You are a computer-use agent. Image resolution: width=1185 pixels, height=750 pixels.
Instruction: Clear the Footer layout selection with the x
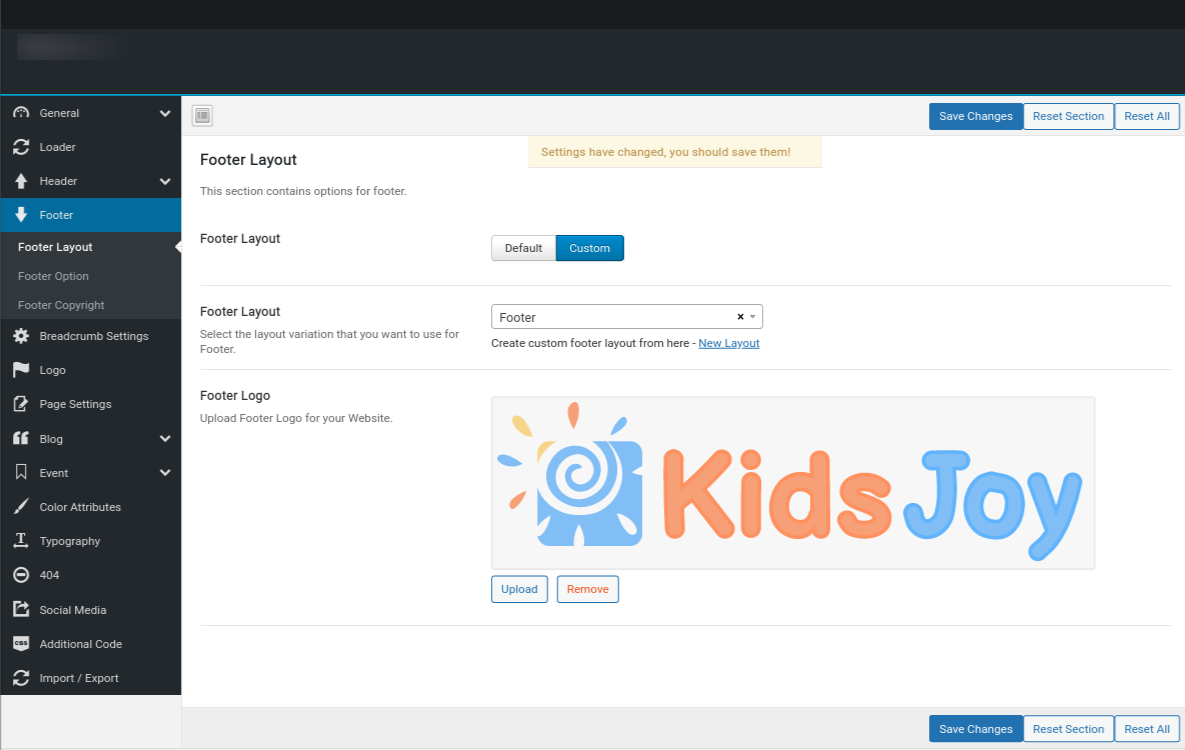tap(741, 317)
